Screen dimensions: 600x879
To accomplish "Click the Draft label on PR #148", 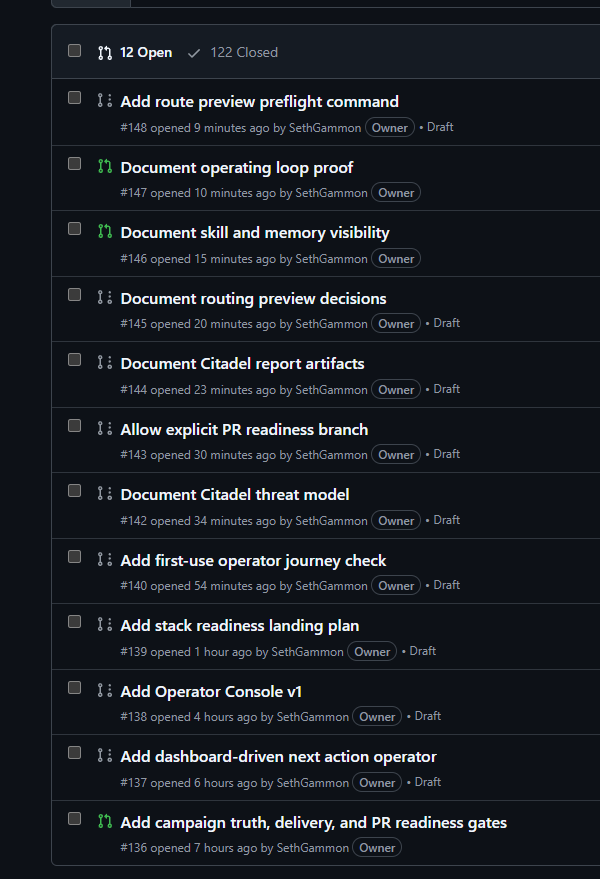I will coord(440,127).
